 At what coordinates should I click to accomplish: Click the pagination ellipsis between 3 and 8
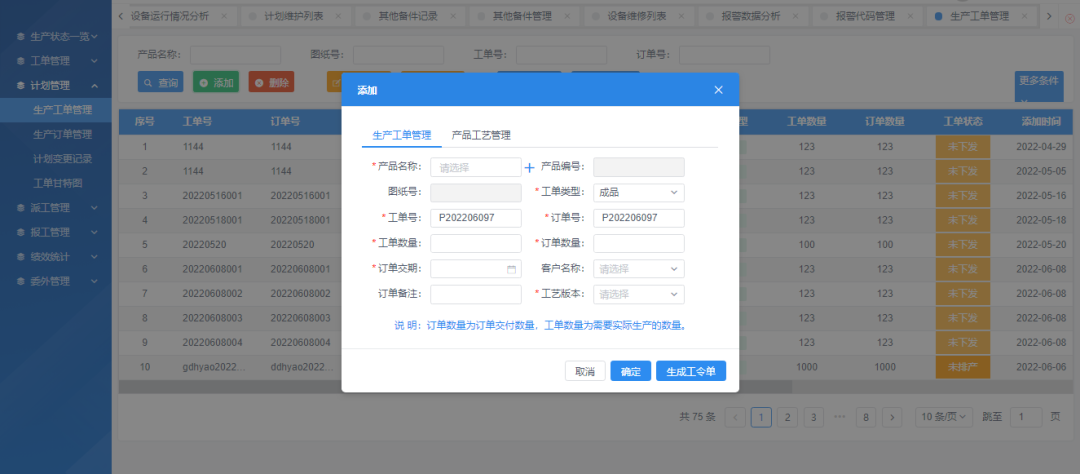(x=840, y=417)
